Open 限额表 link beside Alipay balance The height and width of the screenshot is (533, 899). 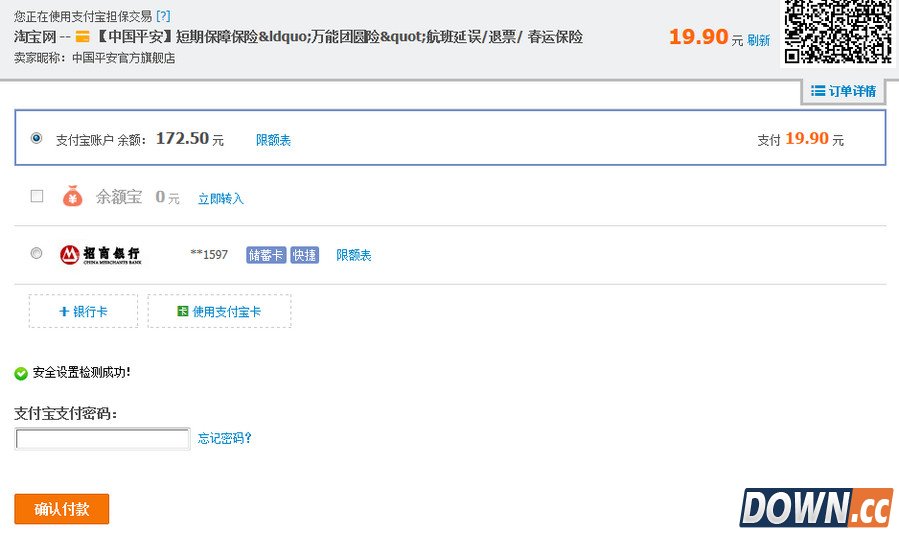click(x=273, y=141)
